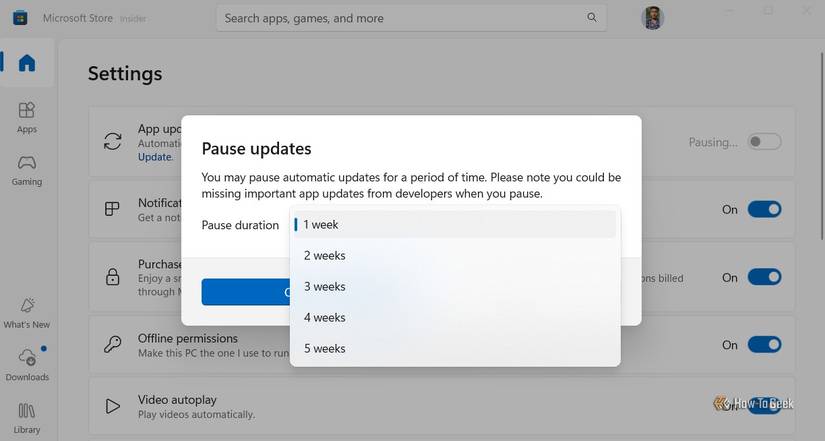Viewport: 825px width, 441px height.
Task: Open the user profile avatar
Action: (x=652, y=18)
